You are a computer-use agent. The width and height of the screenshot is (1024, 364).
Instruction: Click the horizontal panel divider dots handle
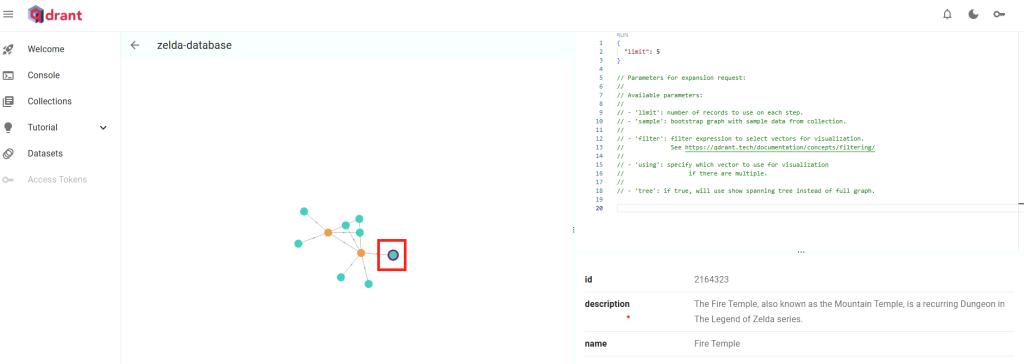pos(801,252)
